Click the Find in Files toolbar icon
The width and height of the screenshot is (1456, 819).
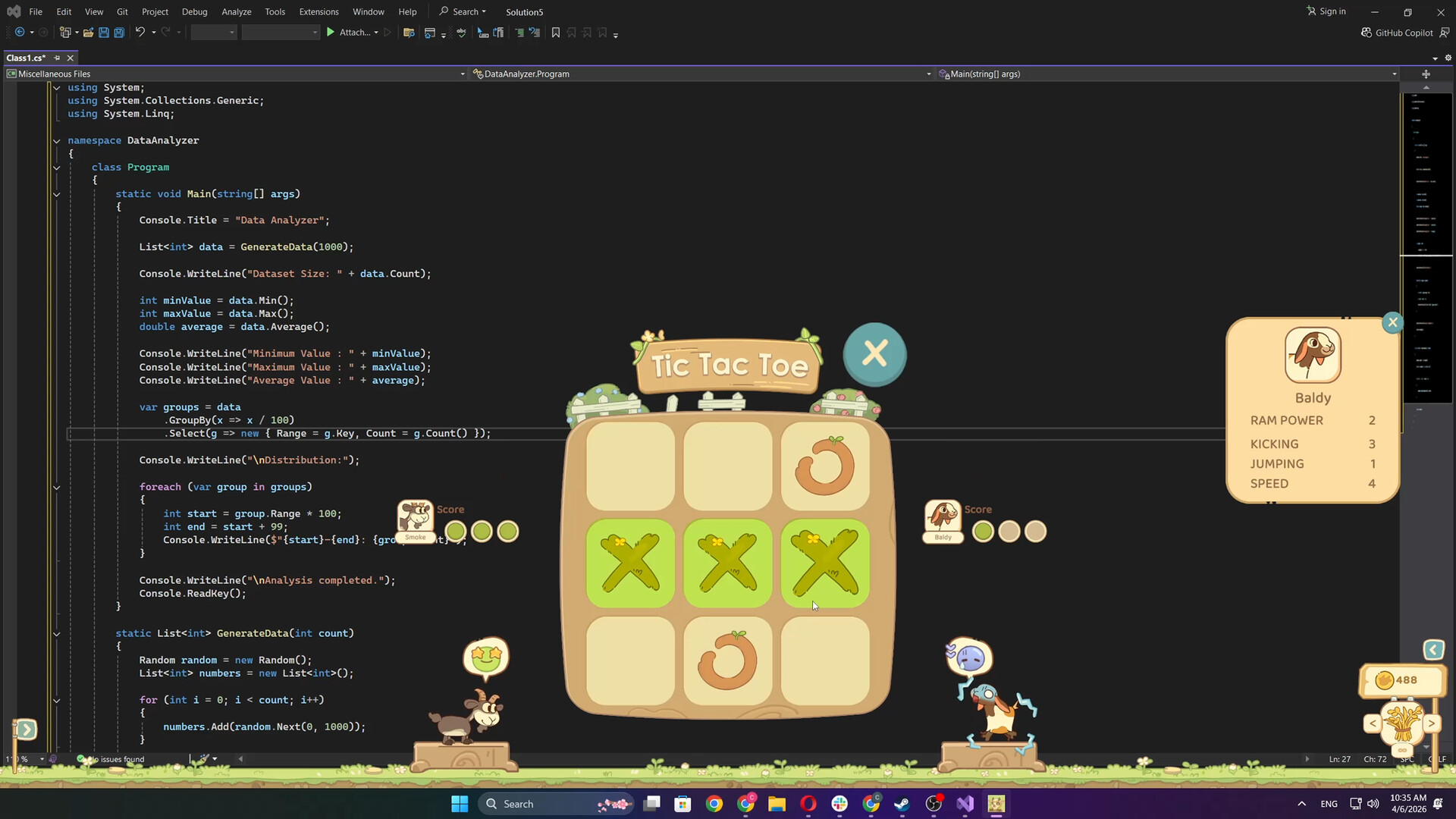409,33
